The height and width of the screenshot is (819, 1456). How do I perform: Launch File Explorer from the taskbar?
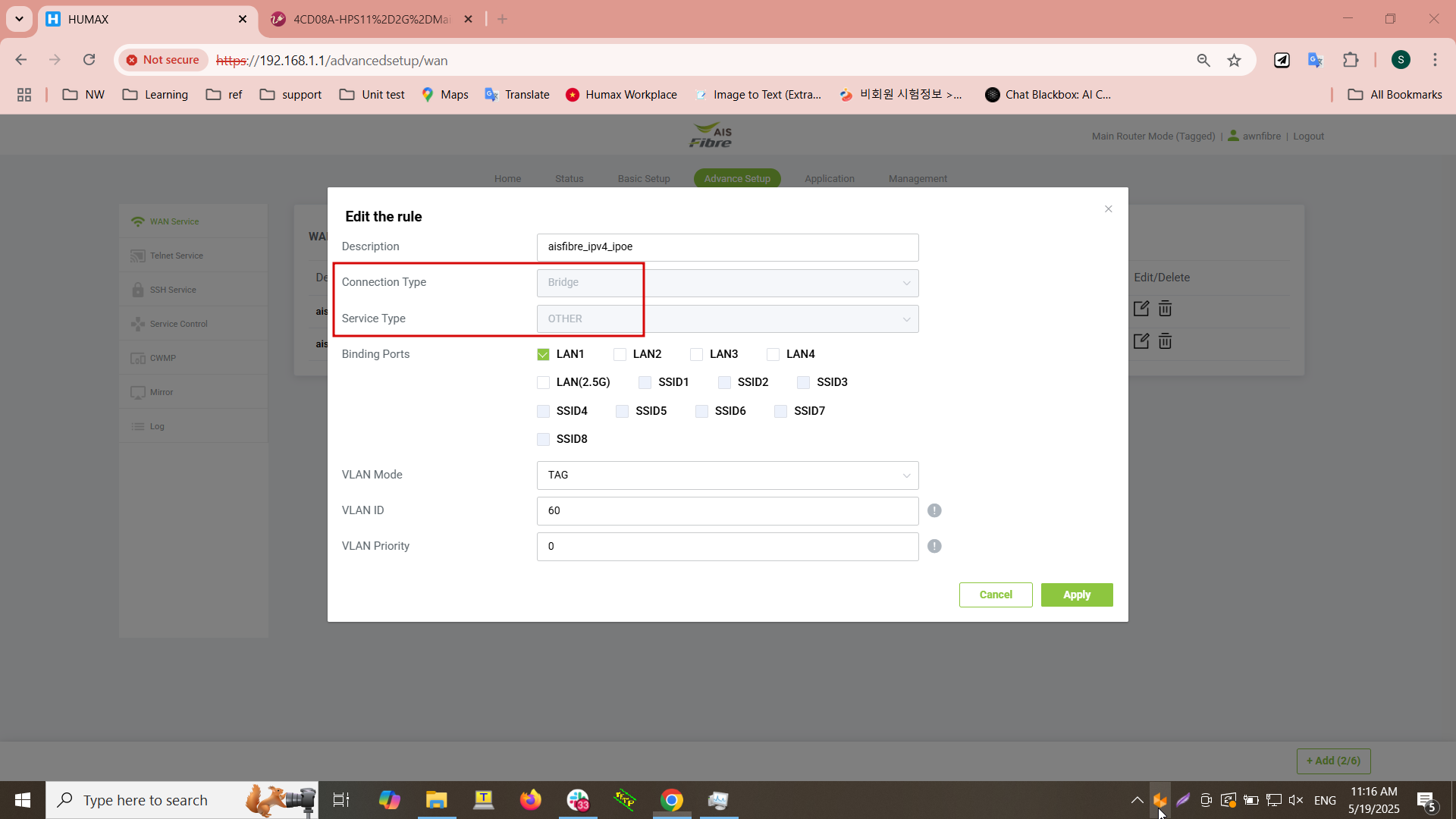point(436,800)
